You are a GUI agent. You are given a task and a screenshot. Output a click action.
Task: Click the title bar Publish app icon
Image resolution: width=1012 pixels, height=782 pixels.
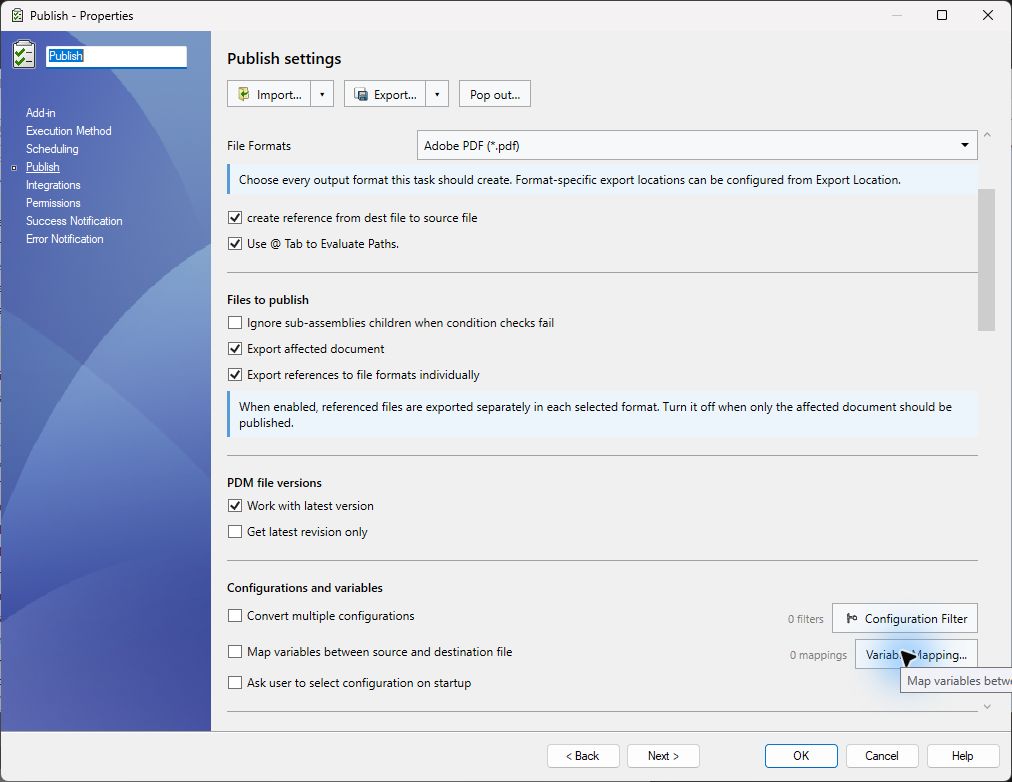click(x=17, y=15)
